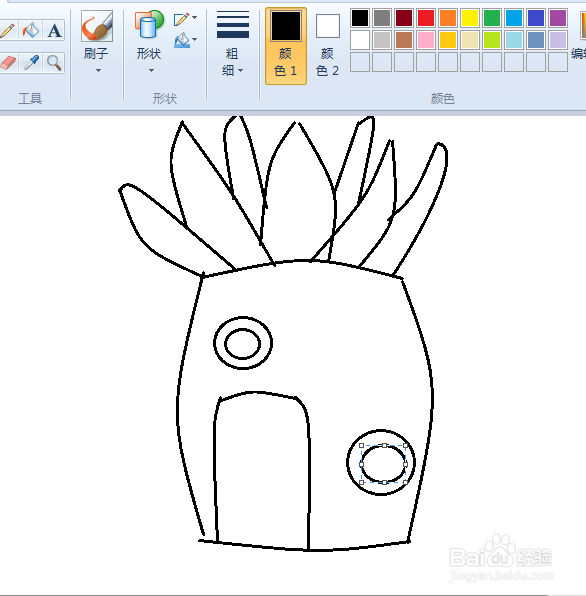Open the line Size (粗细) selector
The height and width of the screenshot is (596, 586).
click(x=233, y=44)
